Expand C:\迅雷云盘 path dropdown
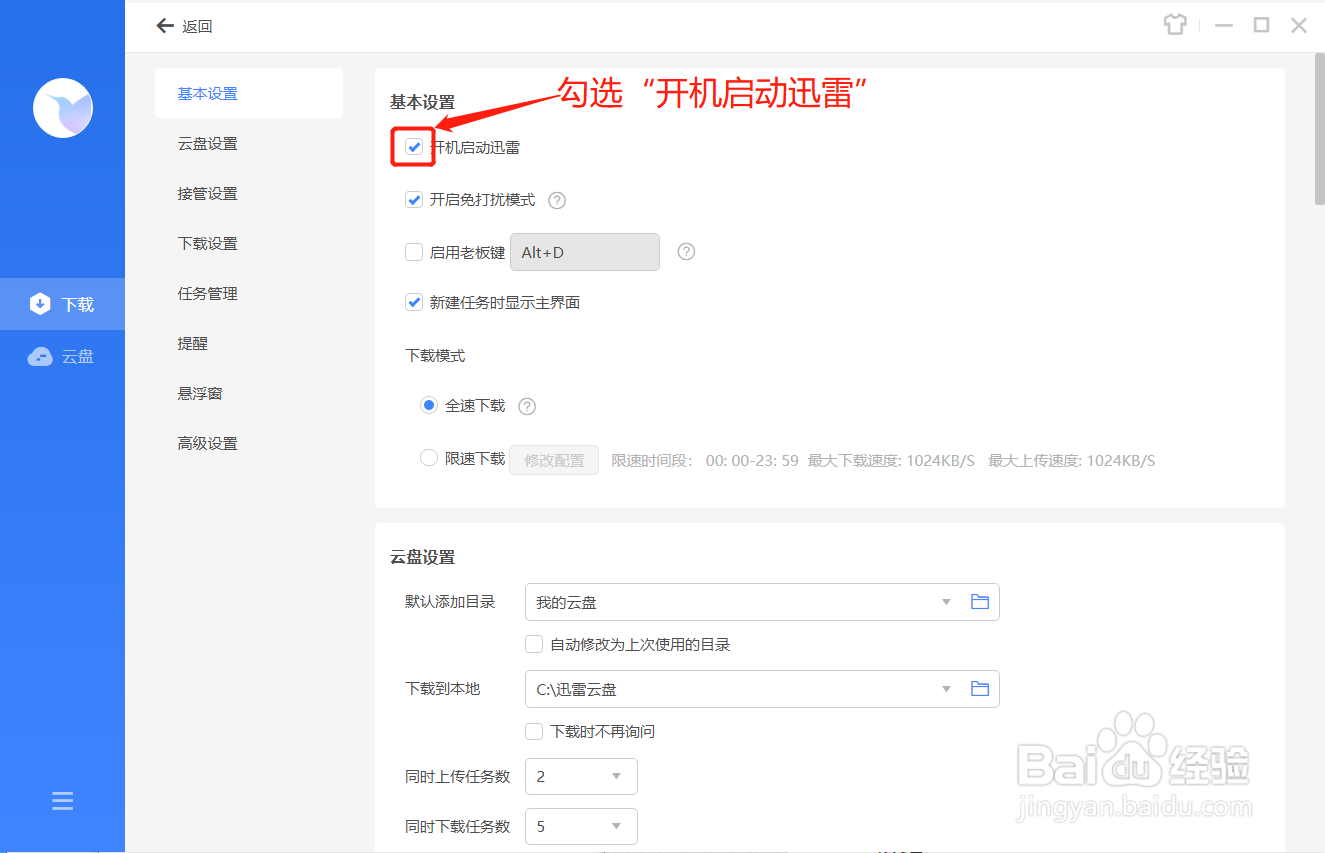Screen dimensions: 1325x853 946,689
